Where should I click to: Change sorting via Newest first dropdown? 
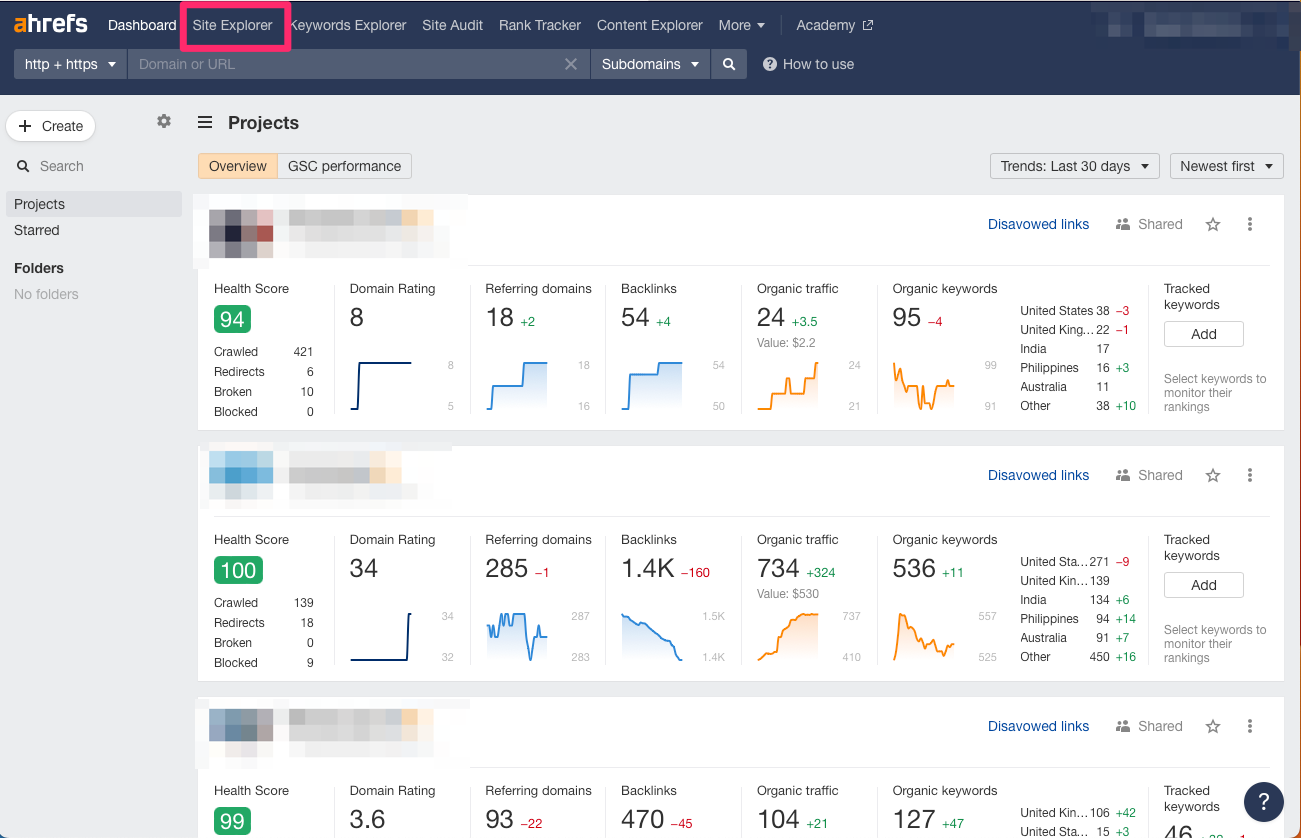(1227, 166)
